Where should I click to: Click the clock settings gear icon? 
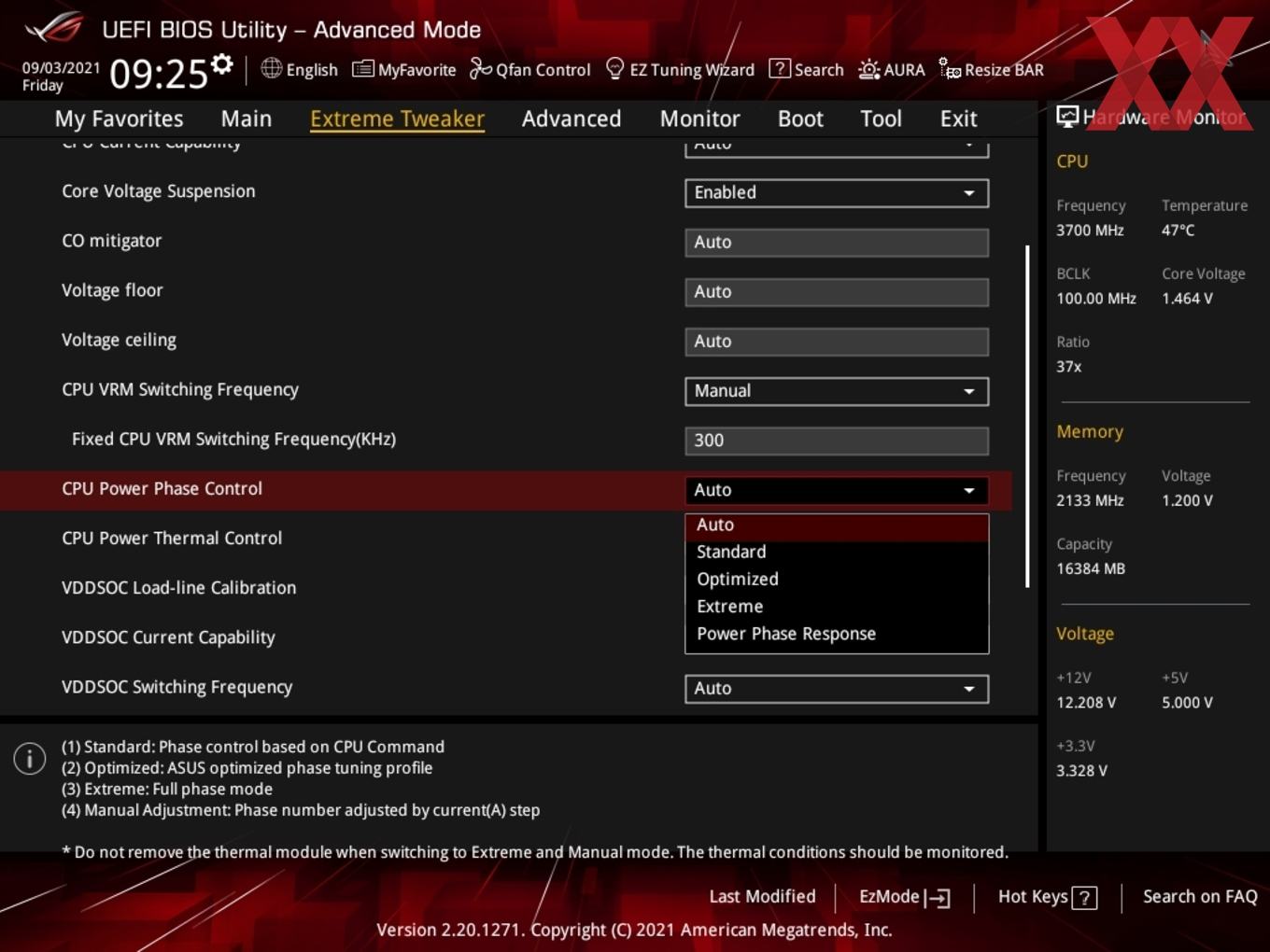point(222,64)
